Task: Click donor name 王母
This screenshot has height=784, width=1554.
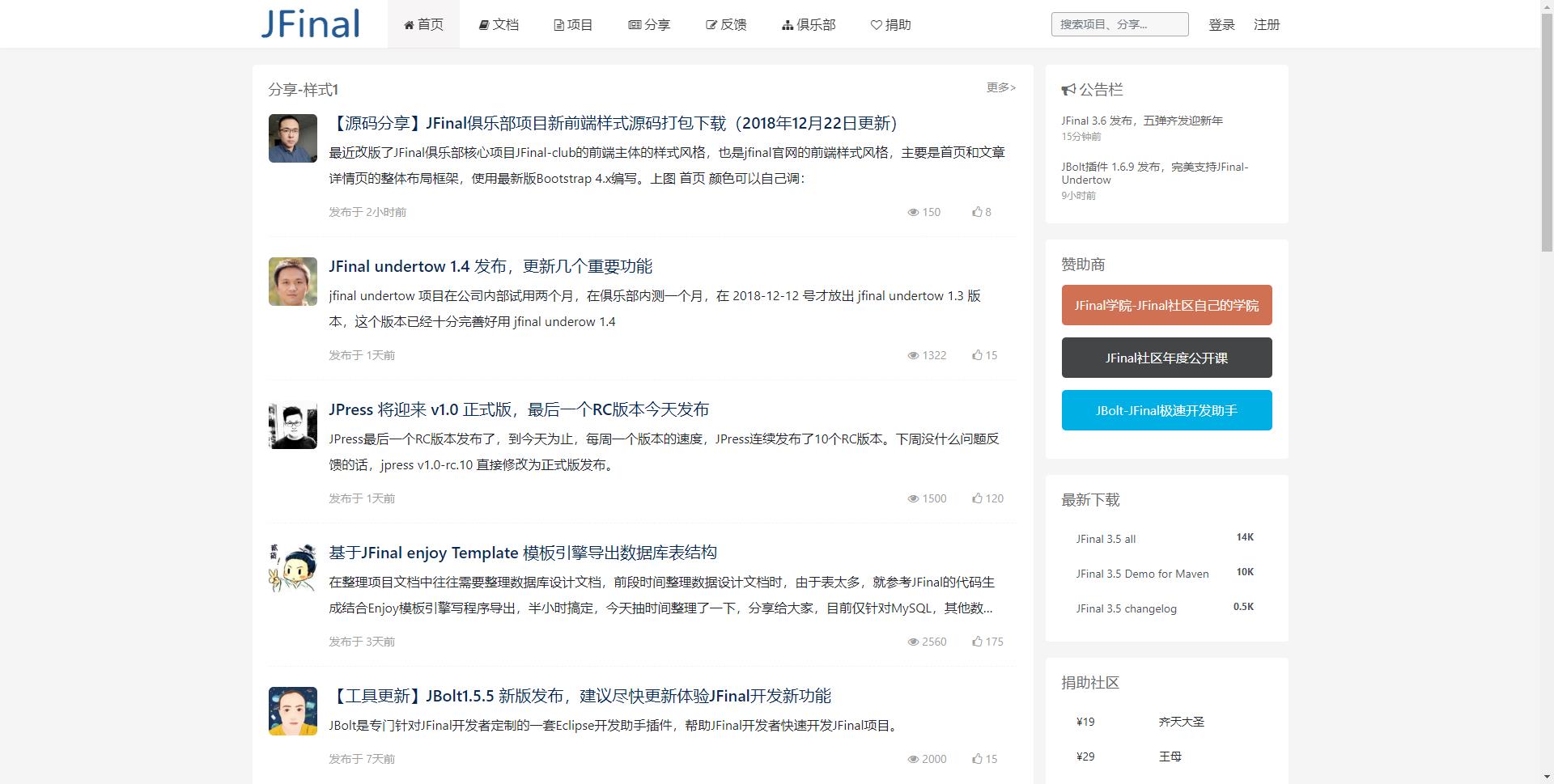Action: coord(1170,756)
